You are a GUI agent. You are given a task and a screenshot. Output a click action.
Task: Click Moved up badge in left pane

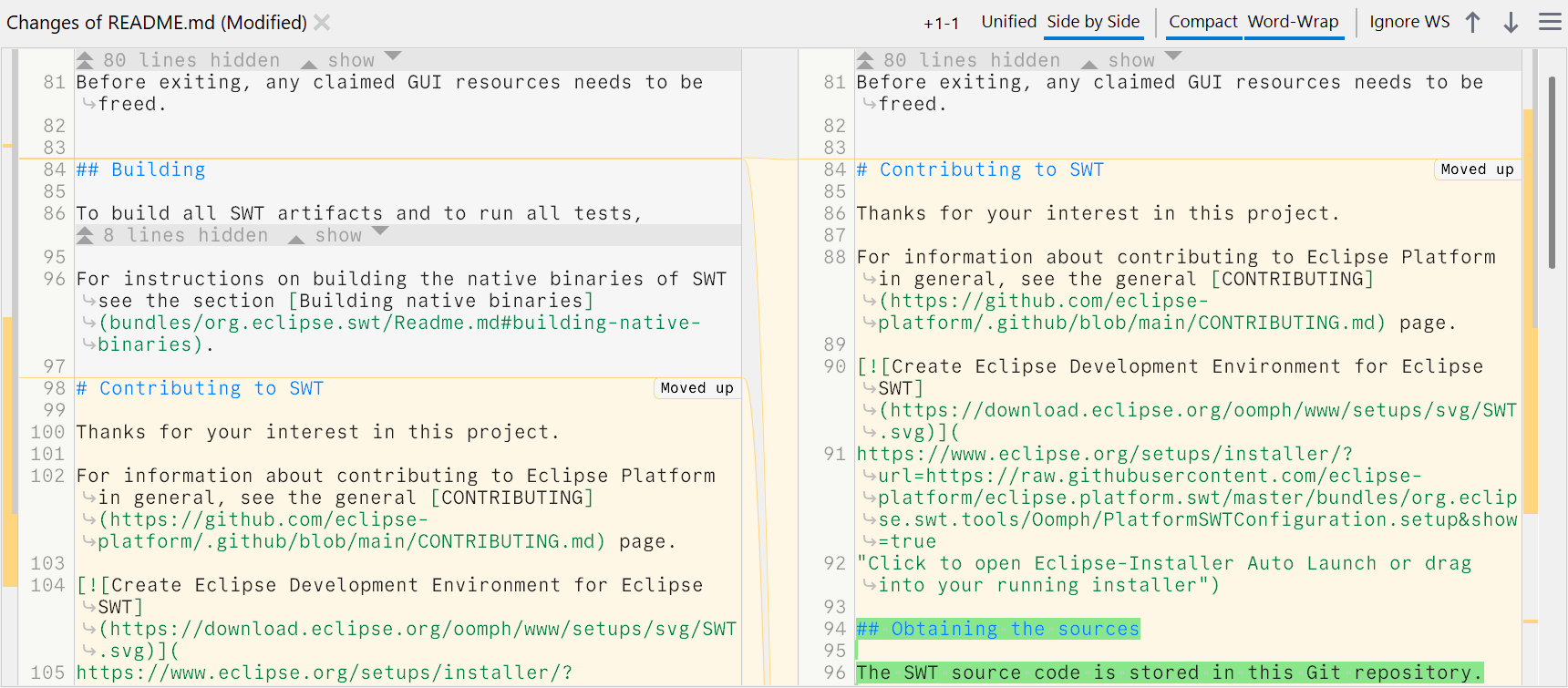tap(696, 388)
